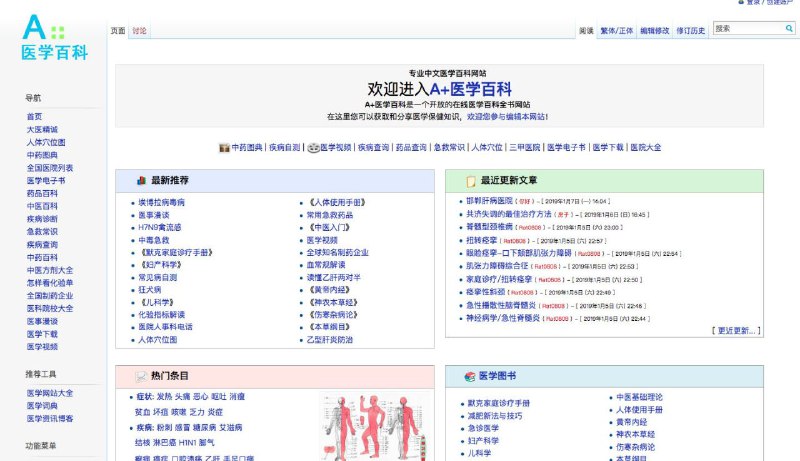
Task: Open the 编辑修改 tab
Action: [x=655, y=31]
